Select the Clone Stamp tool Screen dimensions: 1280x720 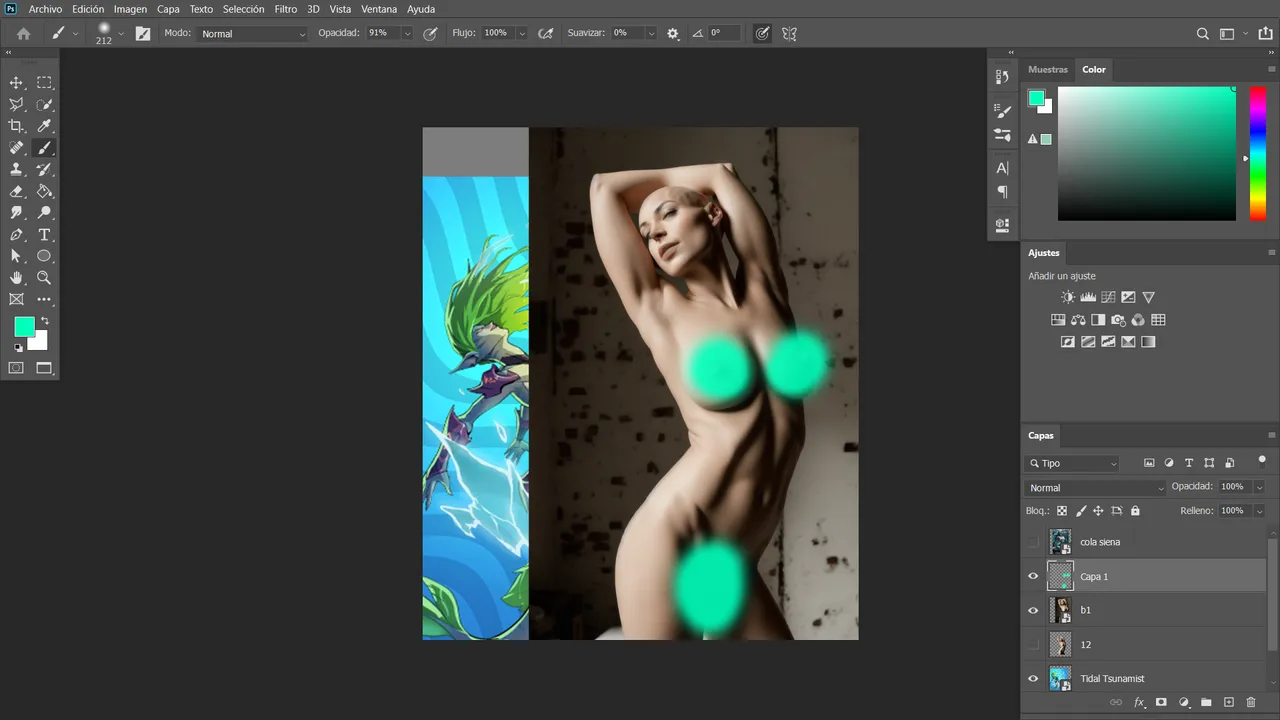pos(16,170)
